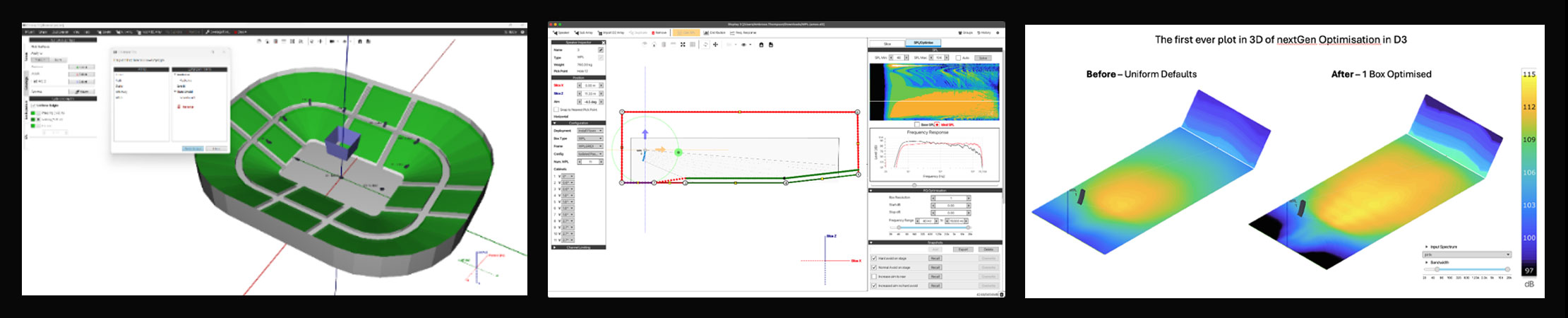Switch to the Slice tab

(x=887, y=44)
